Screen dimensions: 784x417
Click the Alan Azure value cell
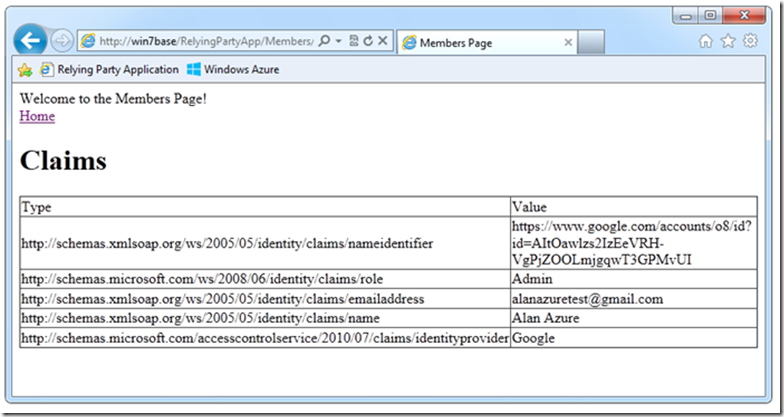point(634,318)
